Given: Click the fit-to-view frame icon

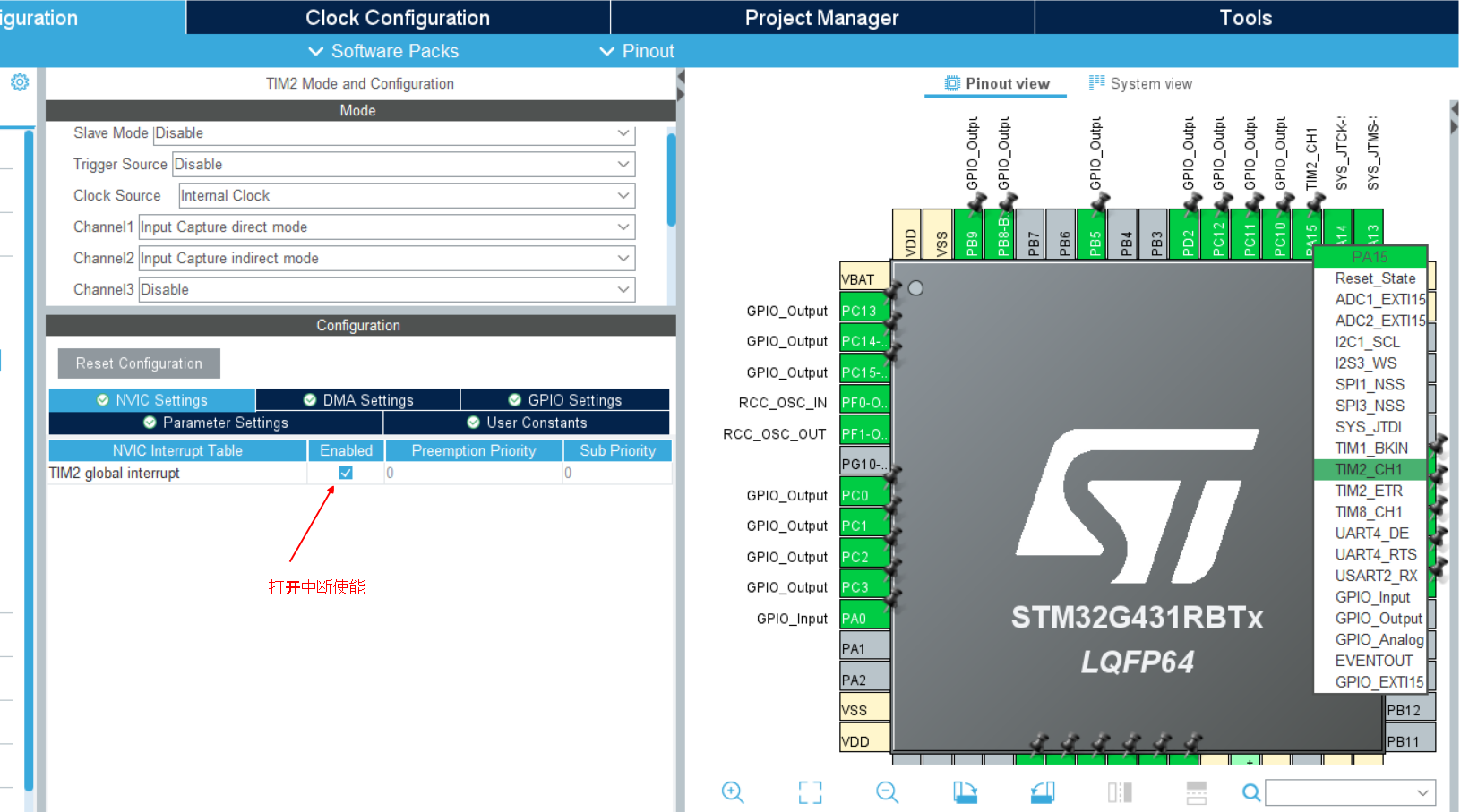Looking at the screenshot, I should 810,792.
